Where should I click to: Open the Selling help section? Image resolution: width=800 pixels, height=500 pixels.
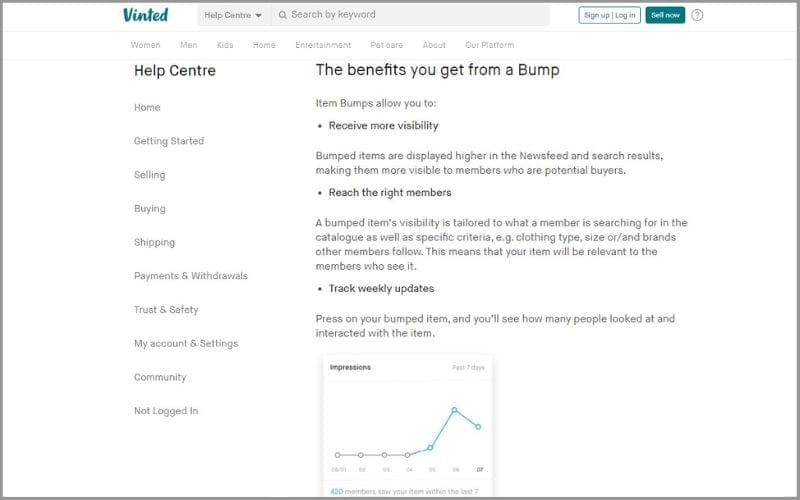pos(149,174)
